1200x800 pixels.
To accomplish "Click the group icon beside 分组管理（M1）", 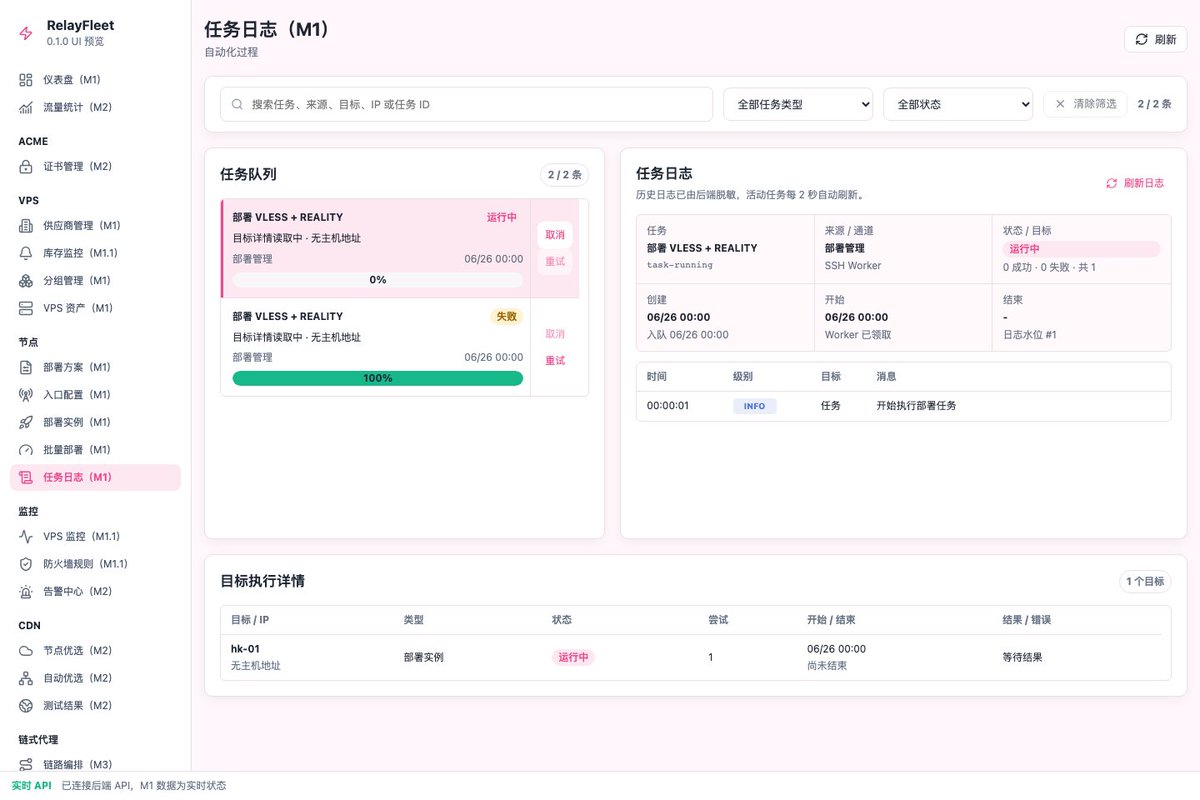I will pos(26,281).
